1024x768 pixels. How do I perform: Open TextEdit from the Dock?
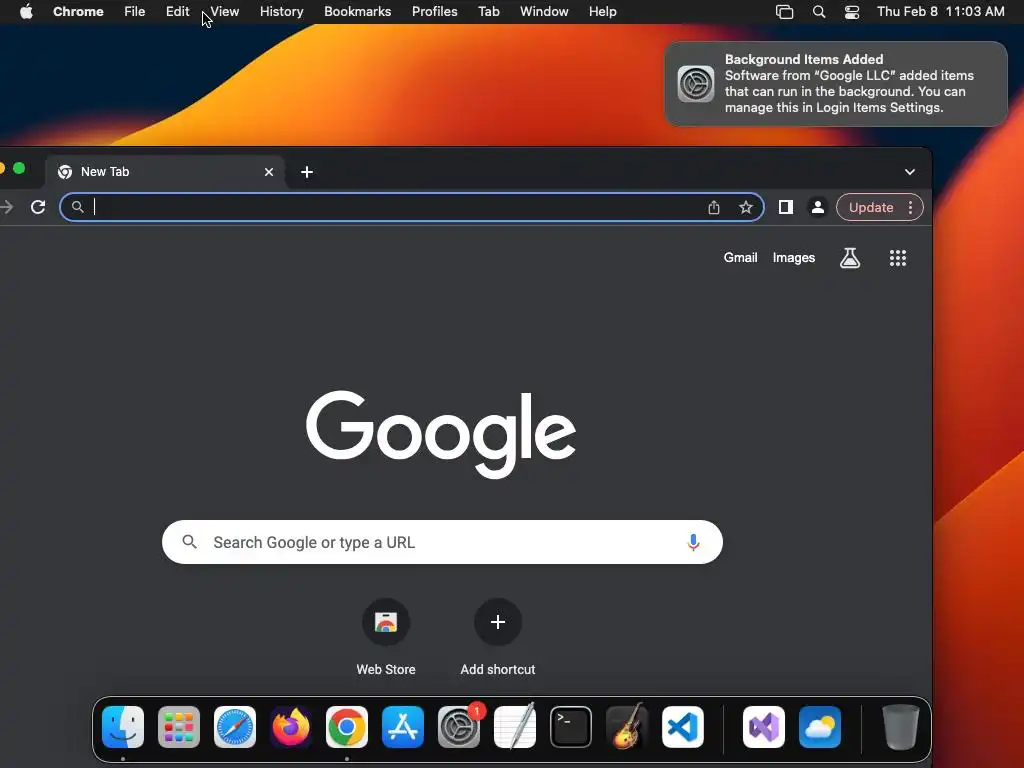[515, 727]
